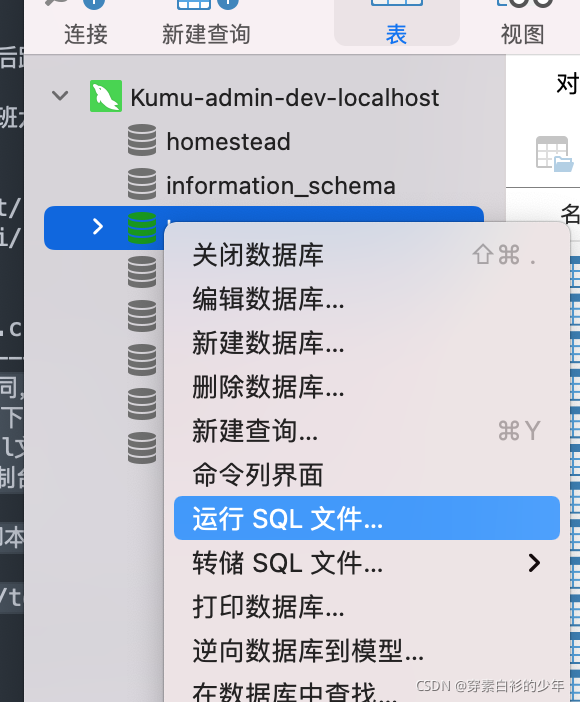The height and width of the screenshot is (702, 580).
Task: Click the homestead database icon
Action: tap(142, 140)
